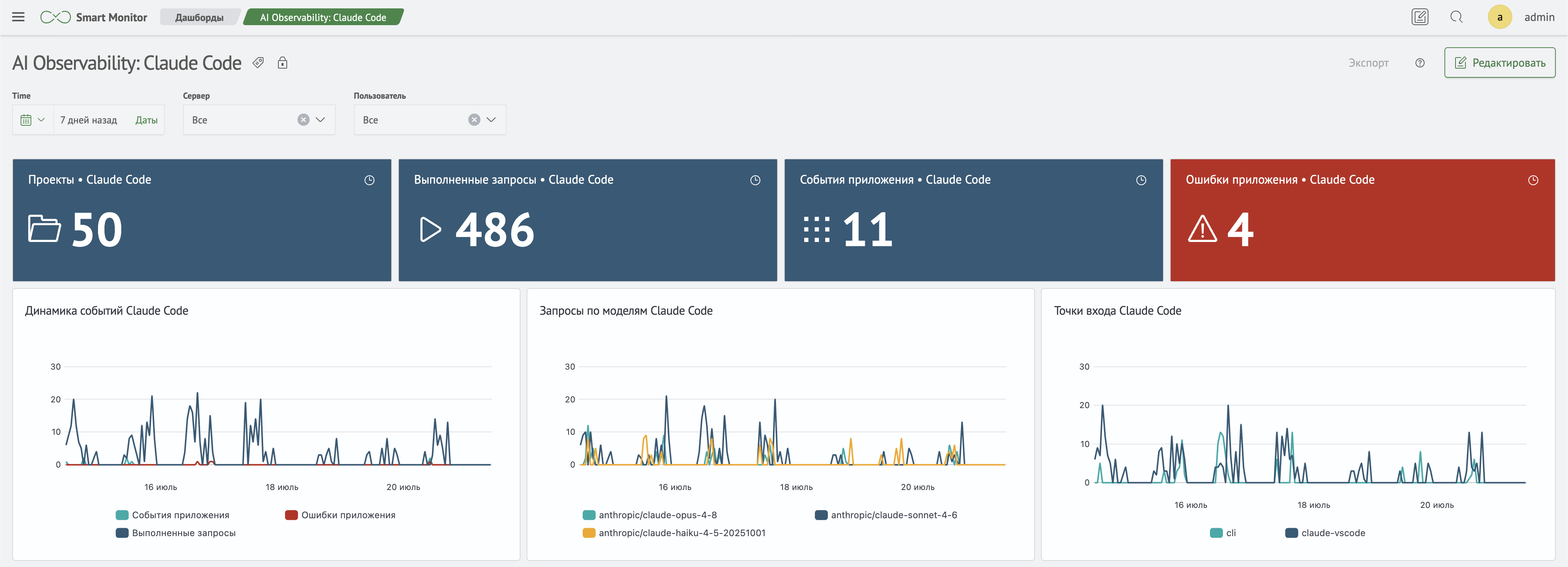Viewport: 1568px width, 567px height.
Task: Select the 'AI Observability: Claude Code' breadcrumb
Action: pyautogui.click(x=323, y=17)
